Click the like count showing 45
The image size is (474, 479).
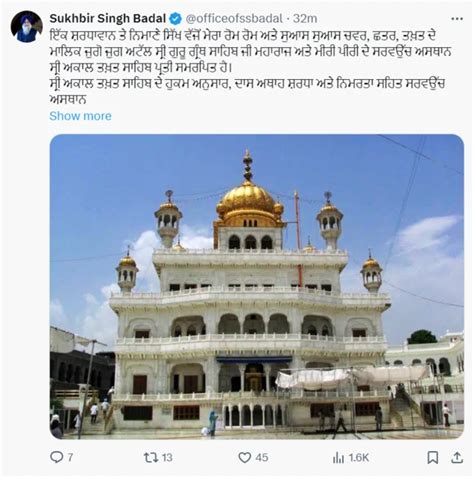(262, 457)
